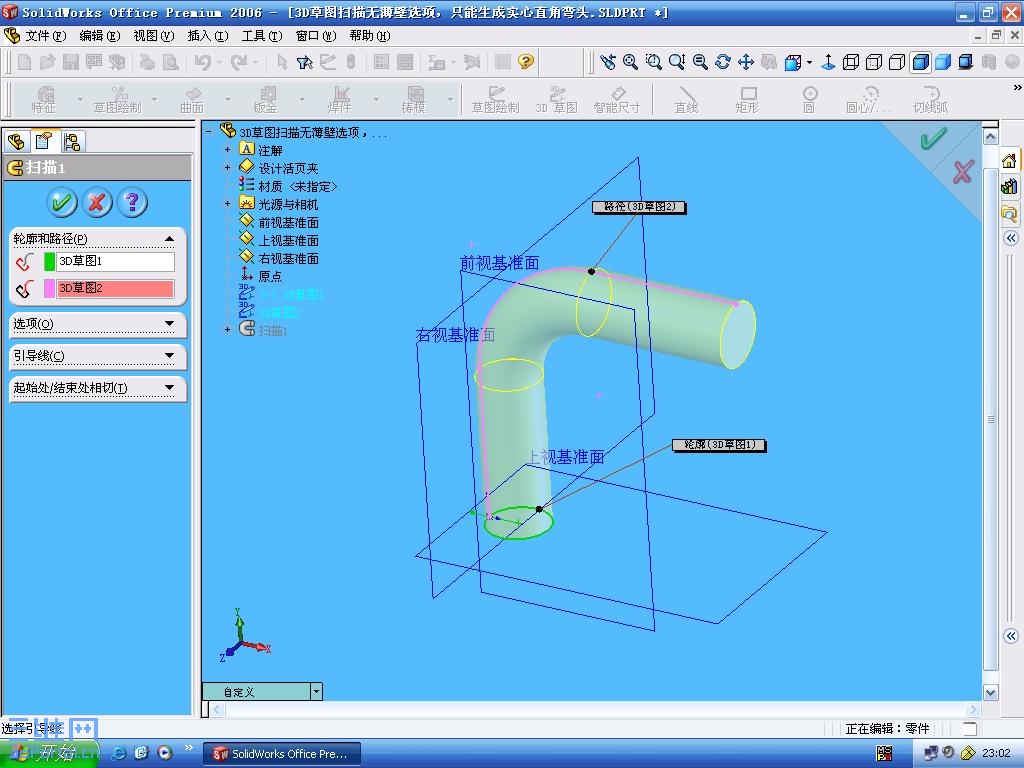Collapse the 轮廓和路径 section
The height and width of the screenshot is (768, 1024).
point(170,239)
